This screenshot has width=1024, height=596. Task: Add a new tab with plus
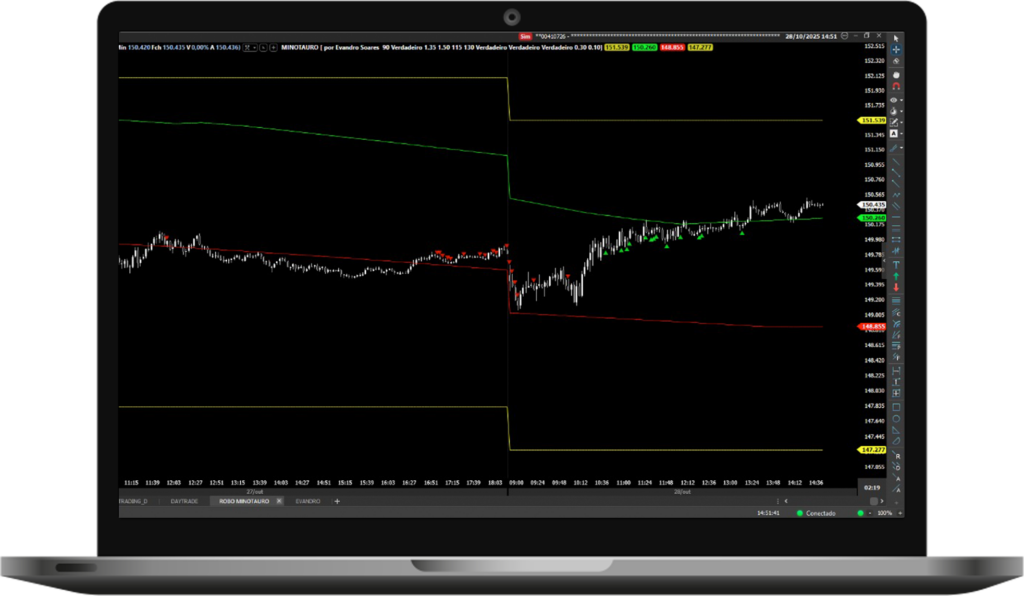pyautogui.click(x=337, y=500)
